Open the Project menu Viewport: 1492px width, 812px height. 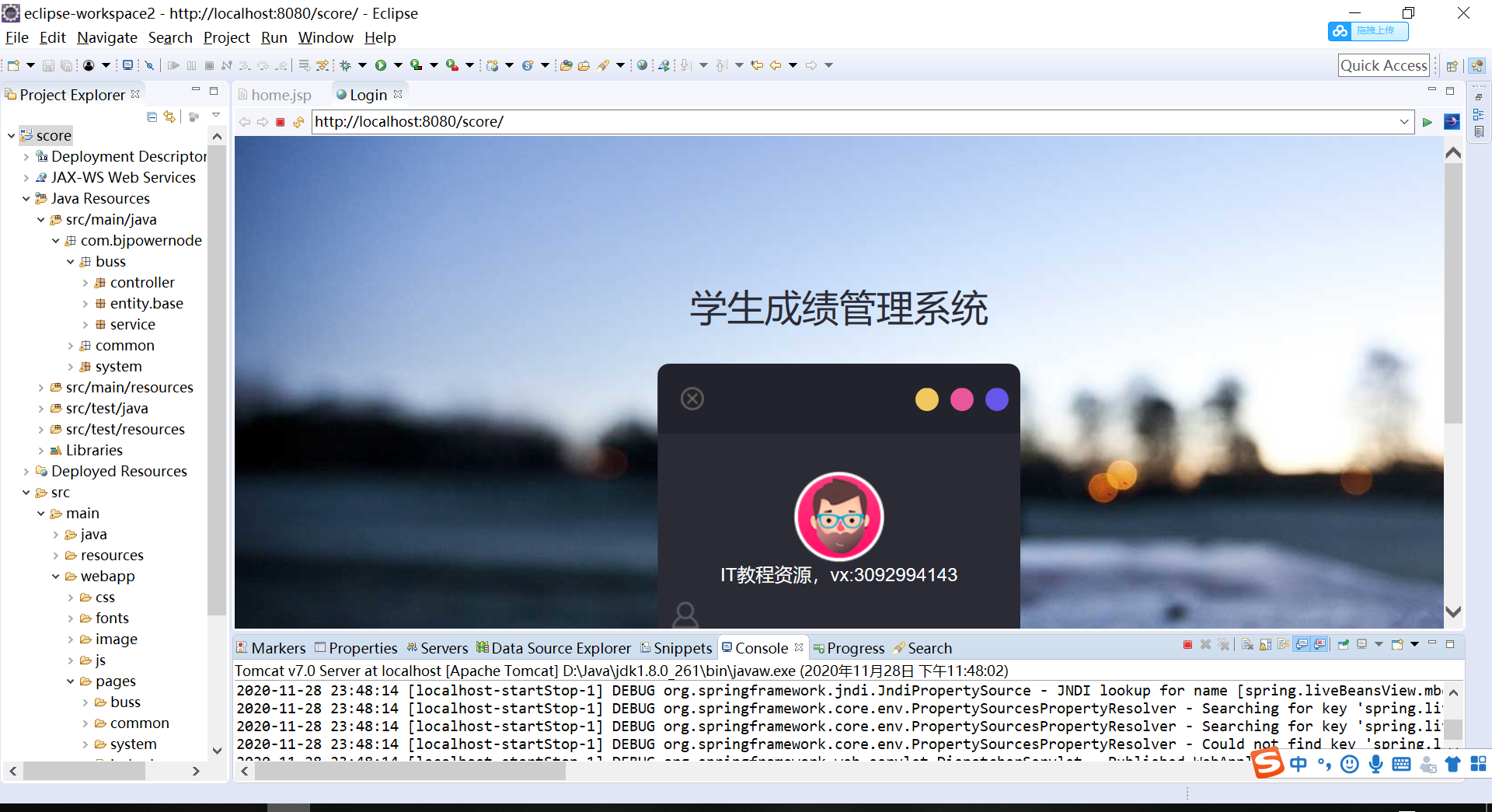(227, 37)
